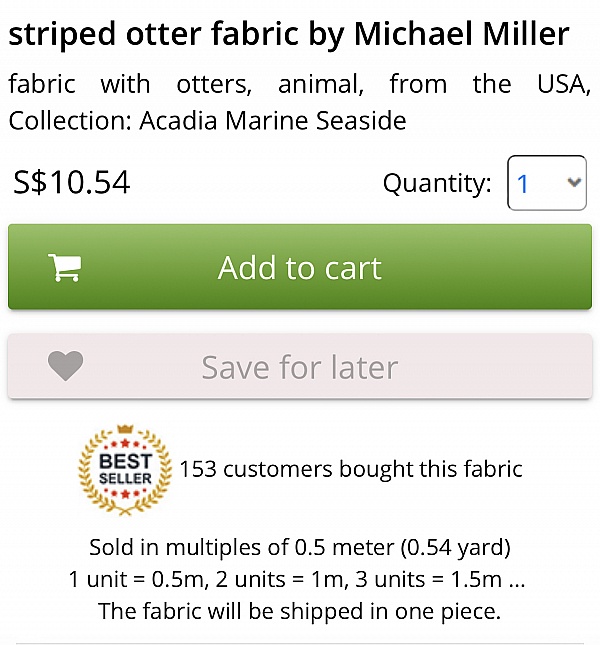The width and height of the screenshot is (600, 645).
Task: Click the 153 customers bought this fabric text
Action: pos(350,469)
